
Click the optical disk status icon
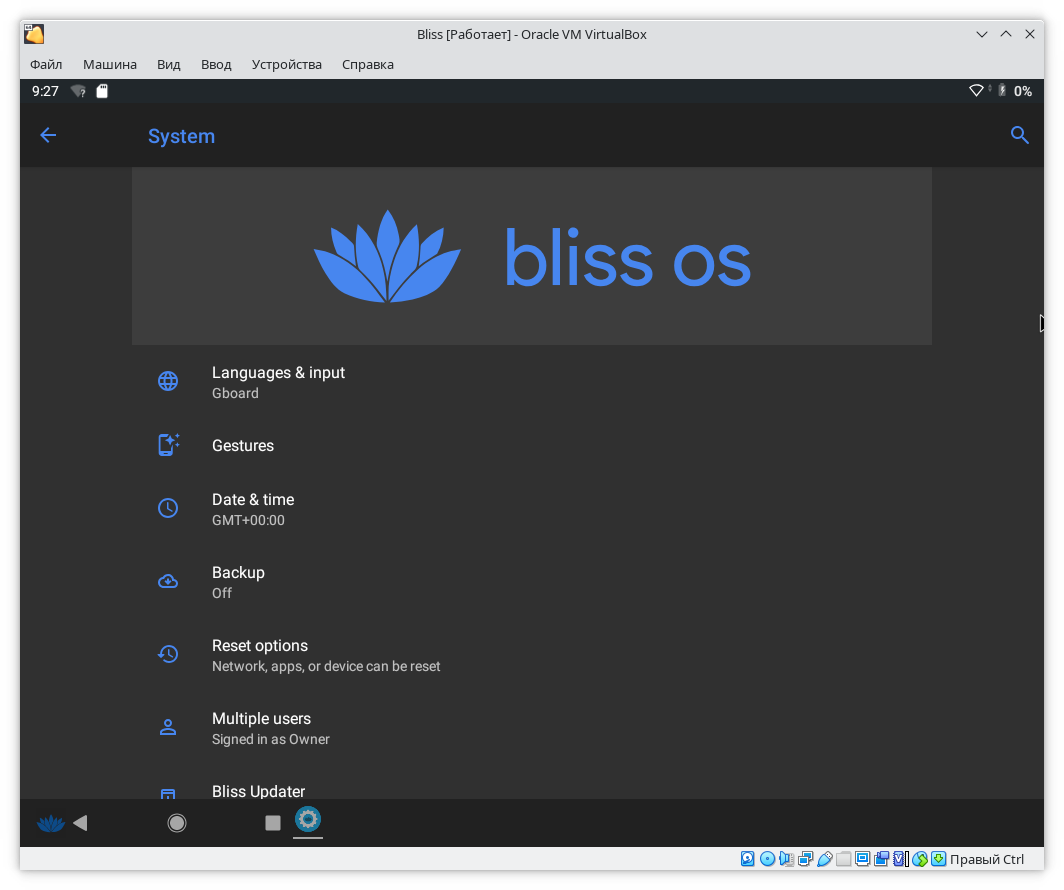767,859
